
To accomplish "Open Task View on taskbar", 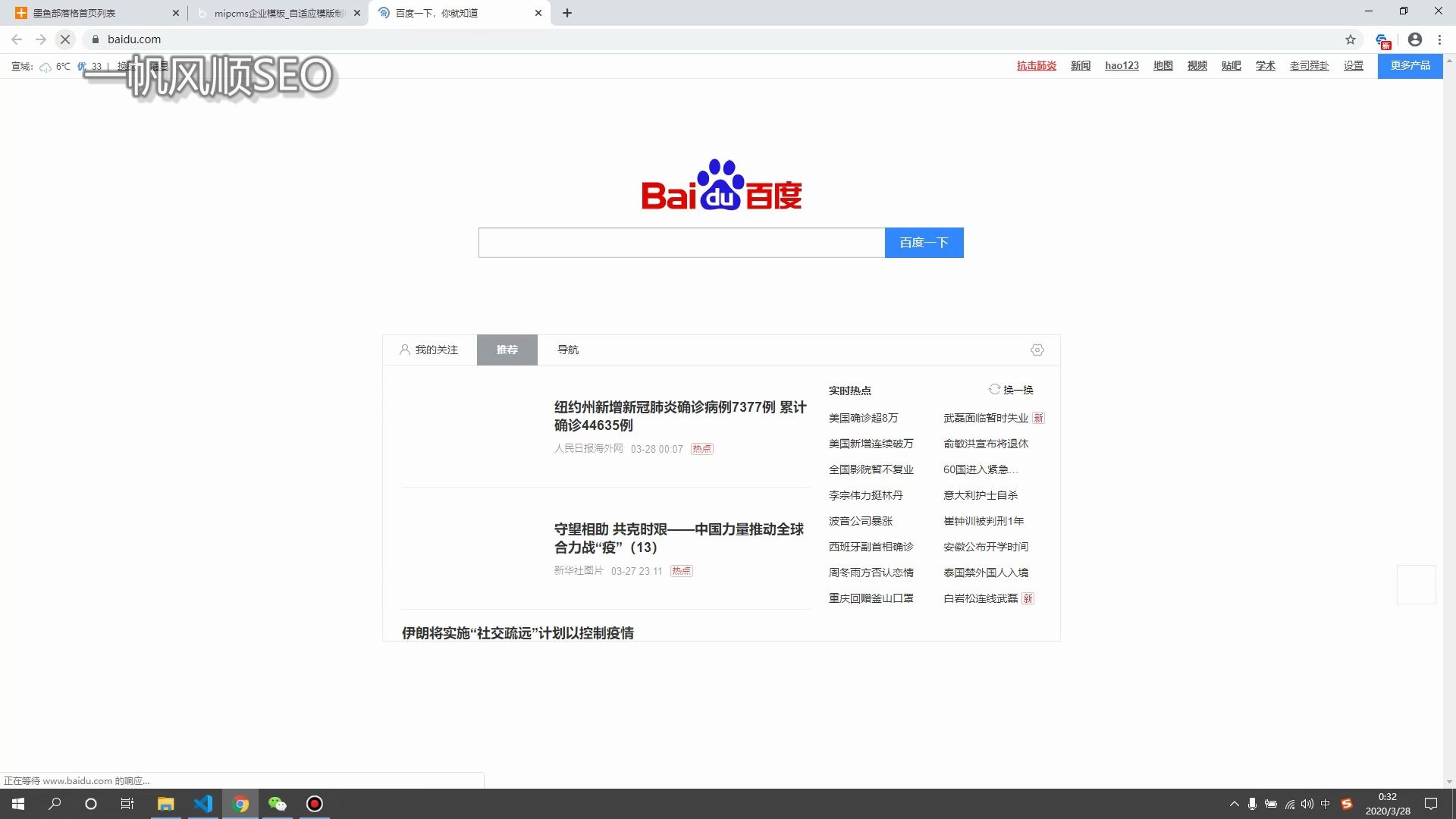I will click(x=127, y=804).
